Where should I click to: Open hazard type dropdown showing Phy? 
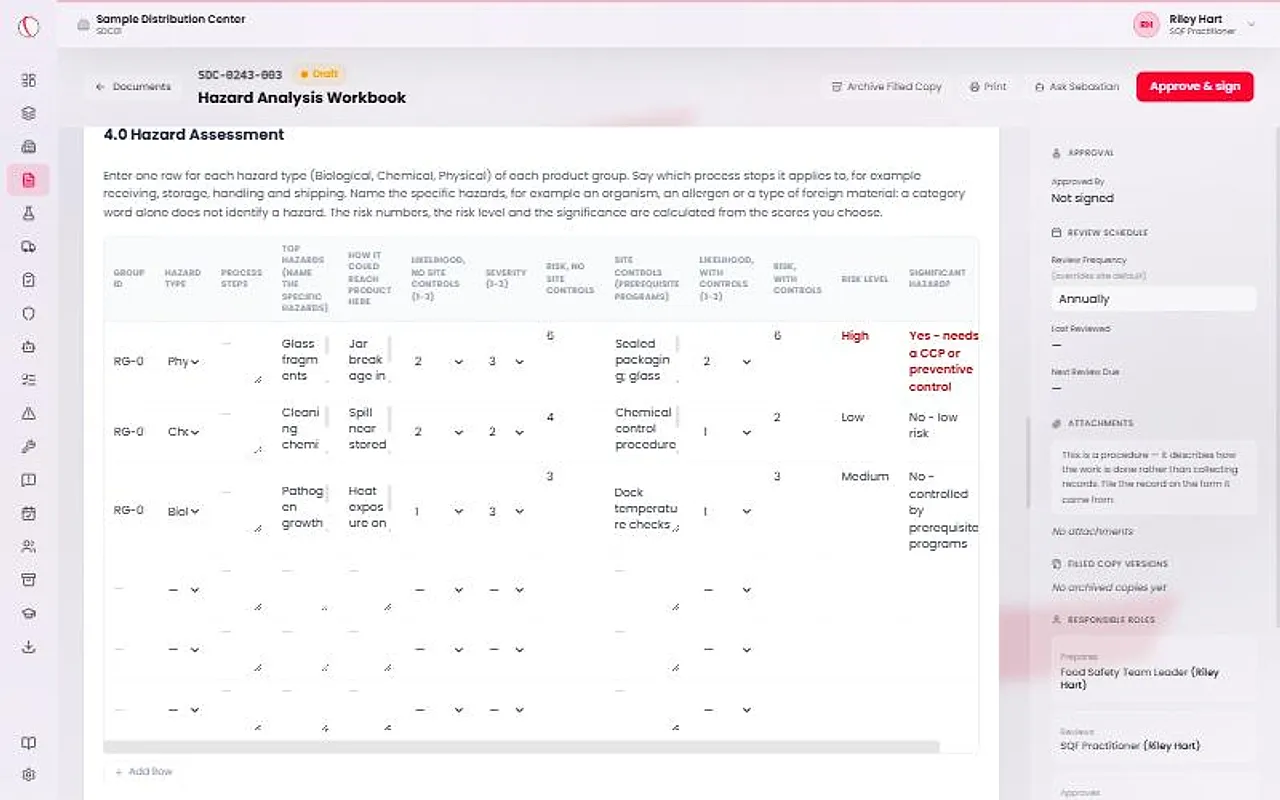pyautogui.click(x=183, y=361)
